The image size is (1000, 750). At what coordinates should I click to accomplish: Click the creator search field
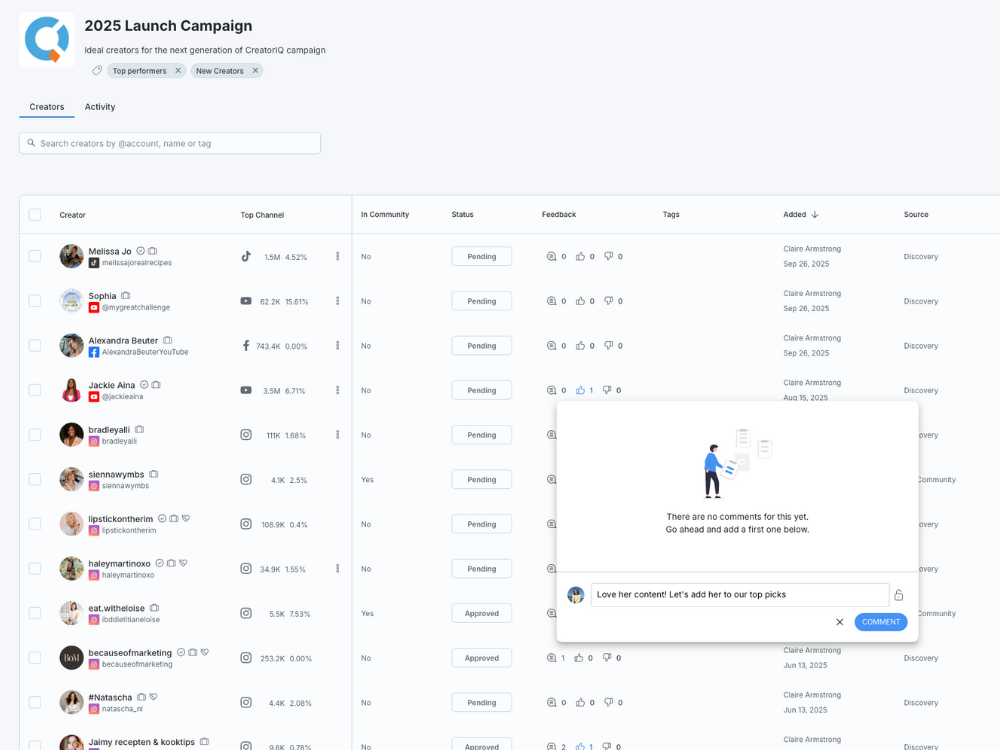click(170, 143)
